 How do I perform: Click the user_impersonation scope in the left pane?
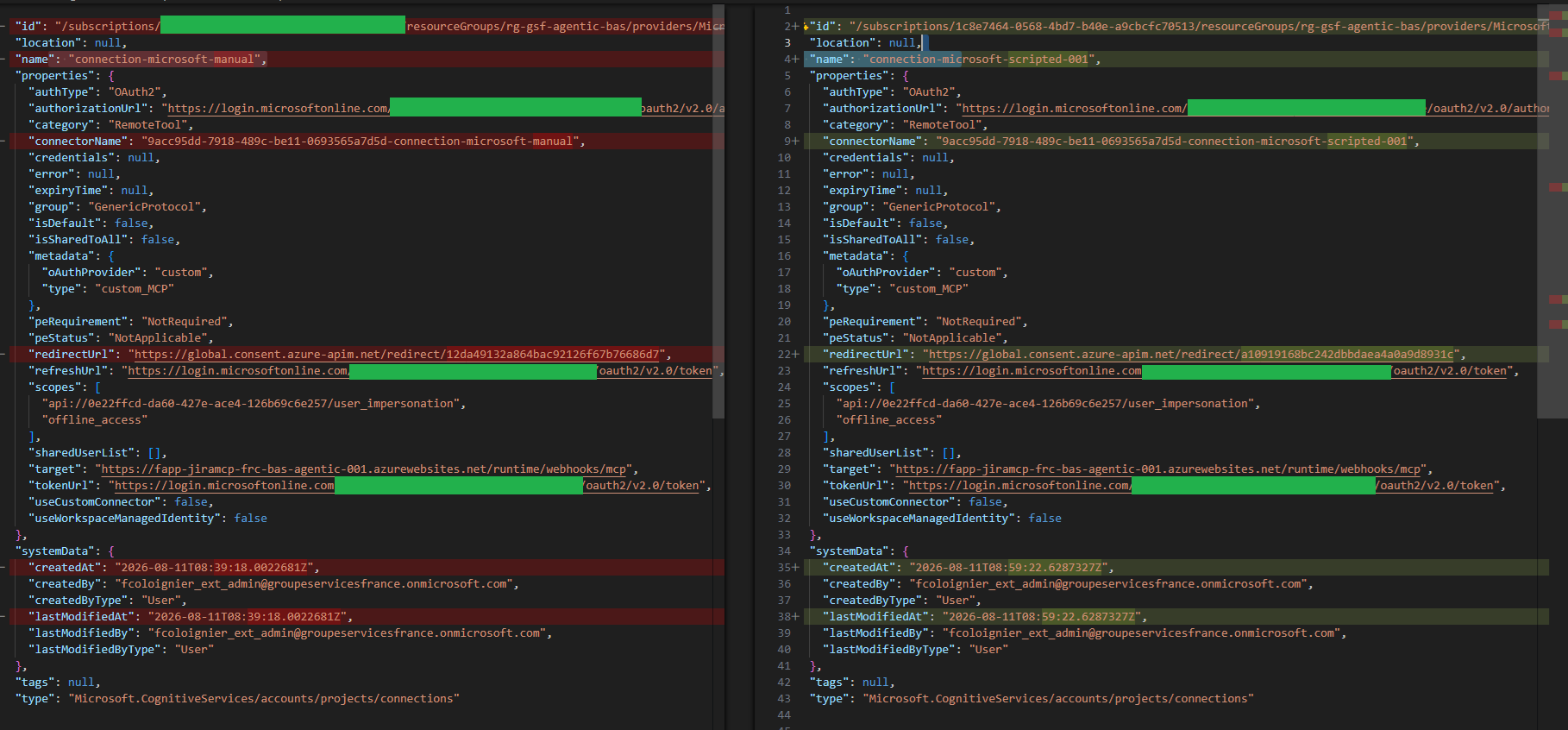tap(253, 404)
